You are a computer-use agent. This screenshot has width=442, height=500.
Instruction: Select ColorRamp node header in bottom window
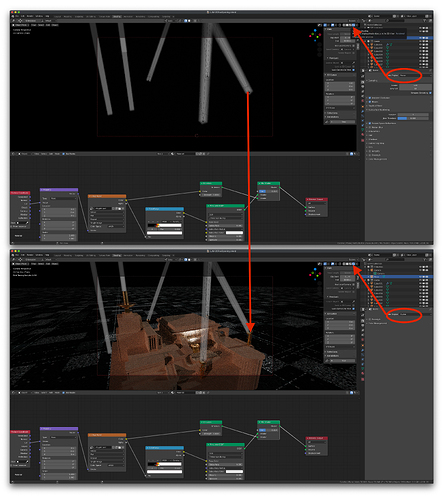(x=164, y=448)
